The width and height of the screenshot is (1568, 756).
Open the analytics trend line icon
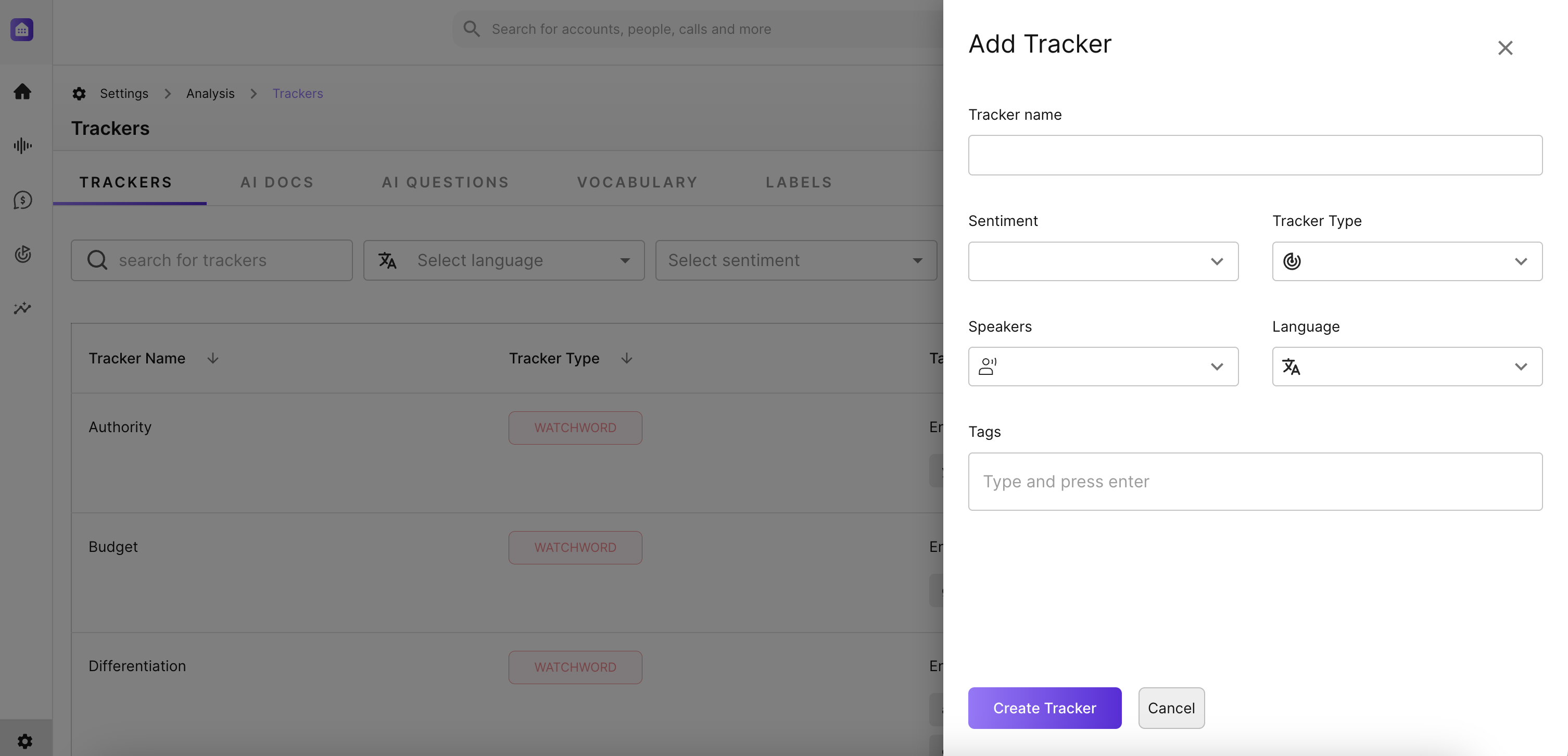point(22,308)
